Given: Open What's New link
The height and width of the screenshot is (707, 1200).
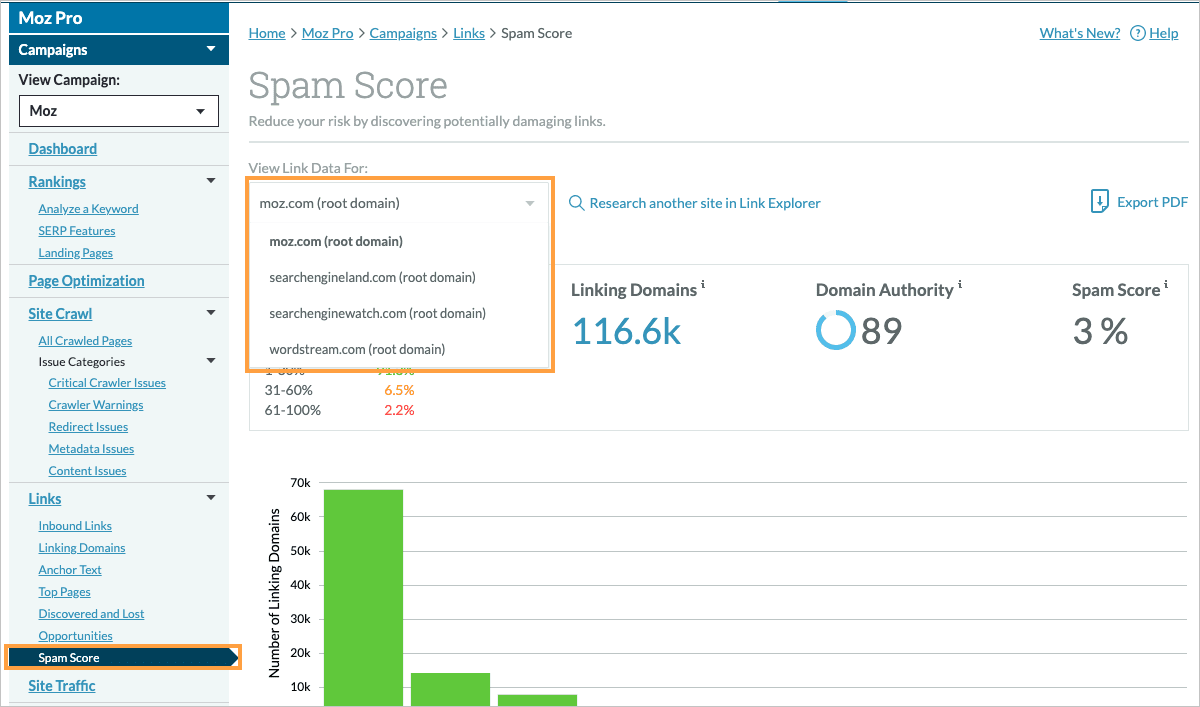Looking at the screenshot, I should click(1079, 33).
